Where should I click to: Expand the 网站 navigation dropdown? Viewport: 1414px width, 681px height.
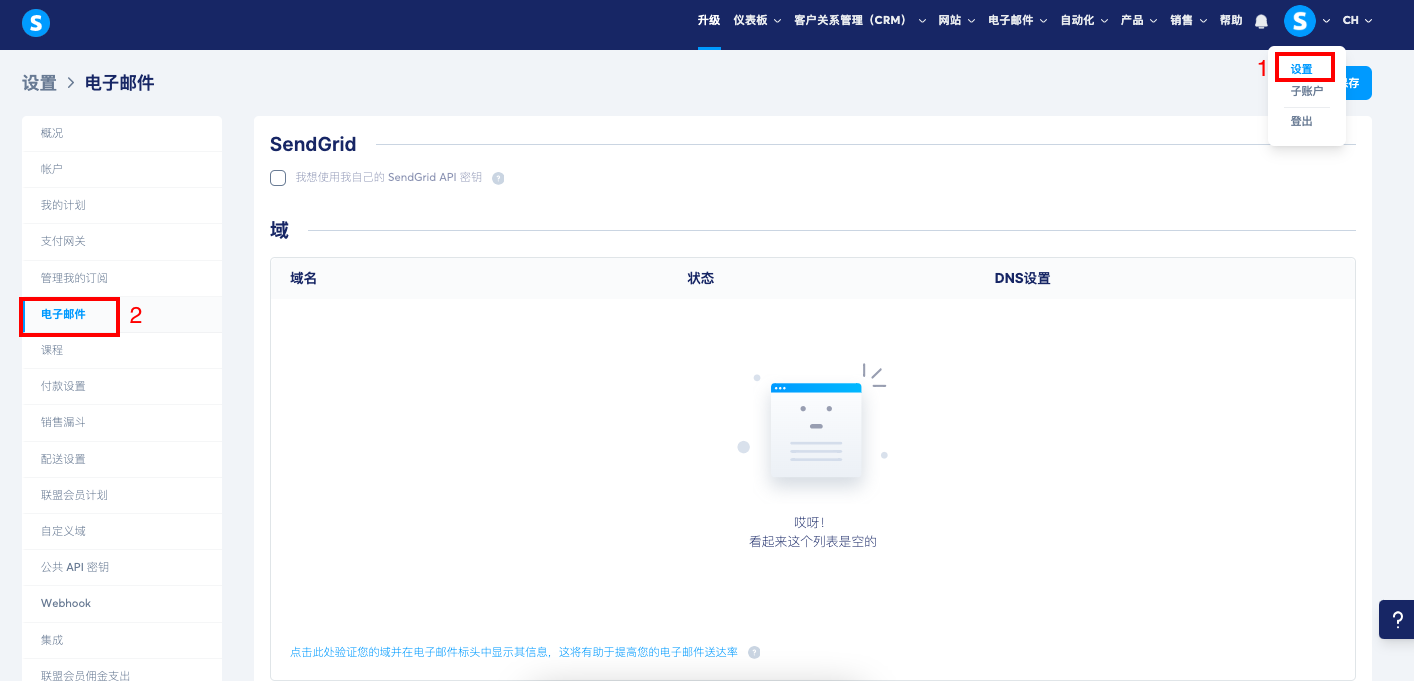click(957, 20)
